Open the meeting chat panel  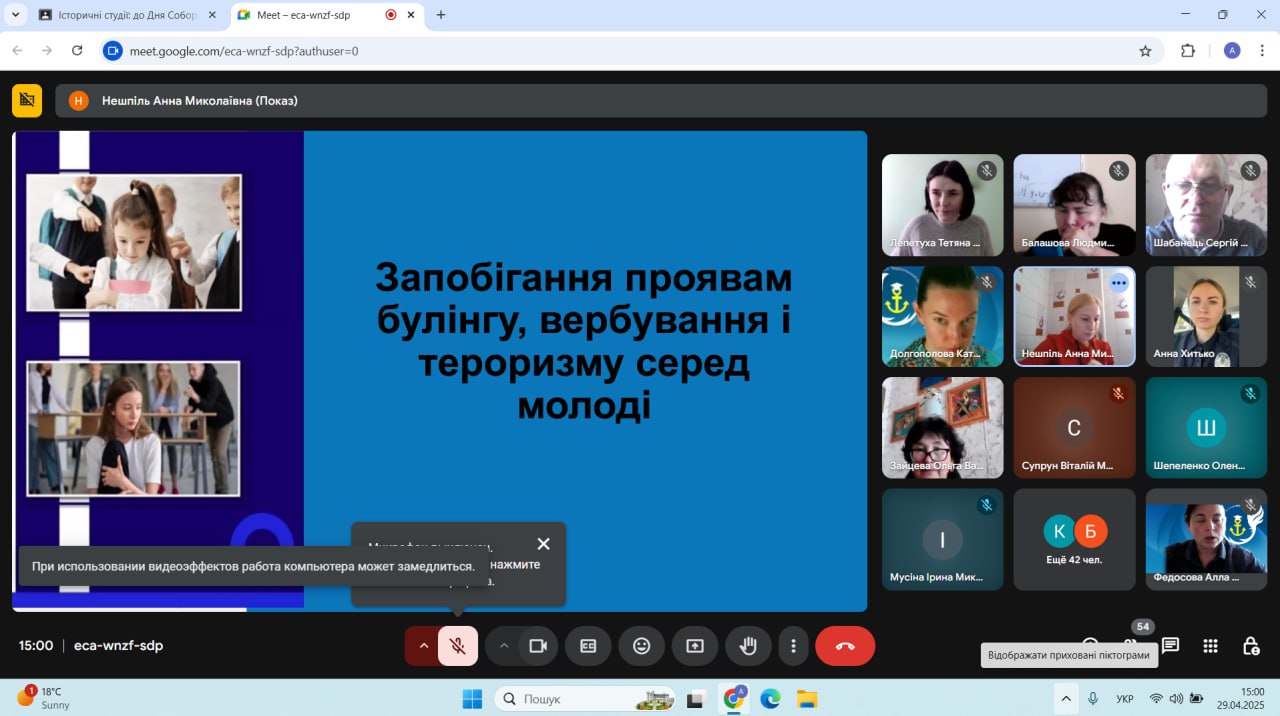(x=1170, y=646)
